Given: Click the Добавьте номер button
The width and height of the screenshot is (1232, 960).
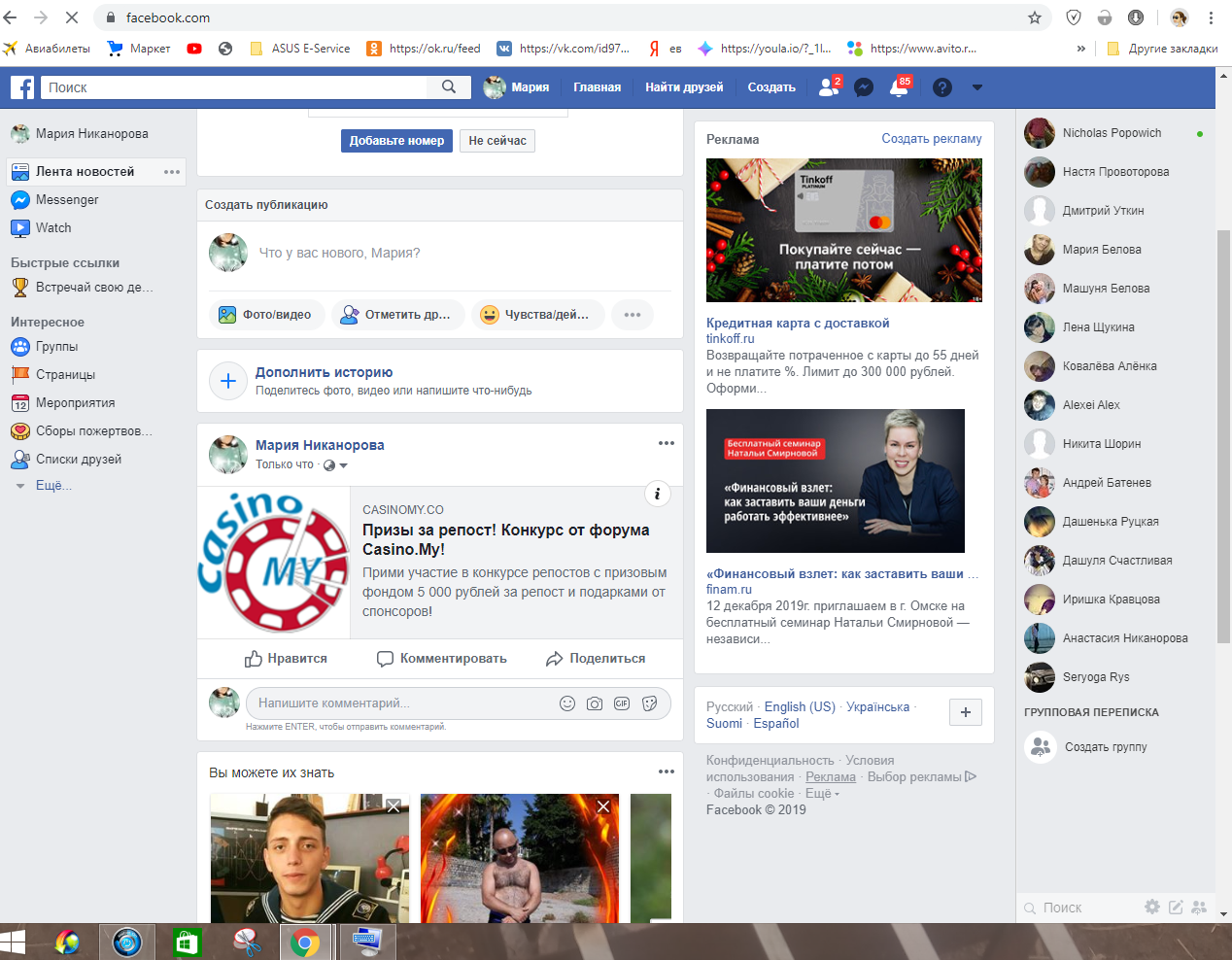Looking at the screenshot, I should click(396, 141).
